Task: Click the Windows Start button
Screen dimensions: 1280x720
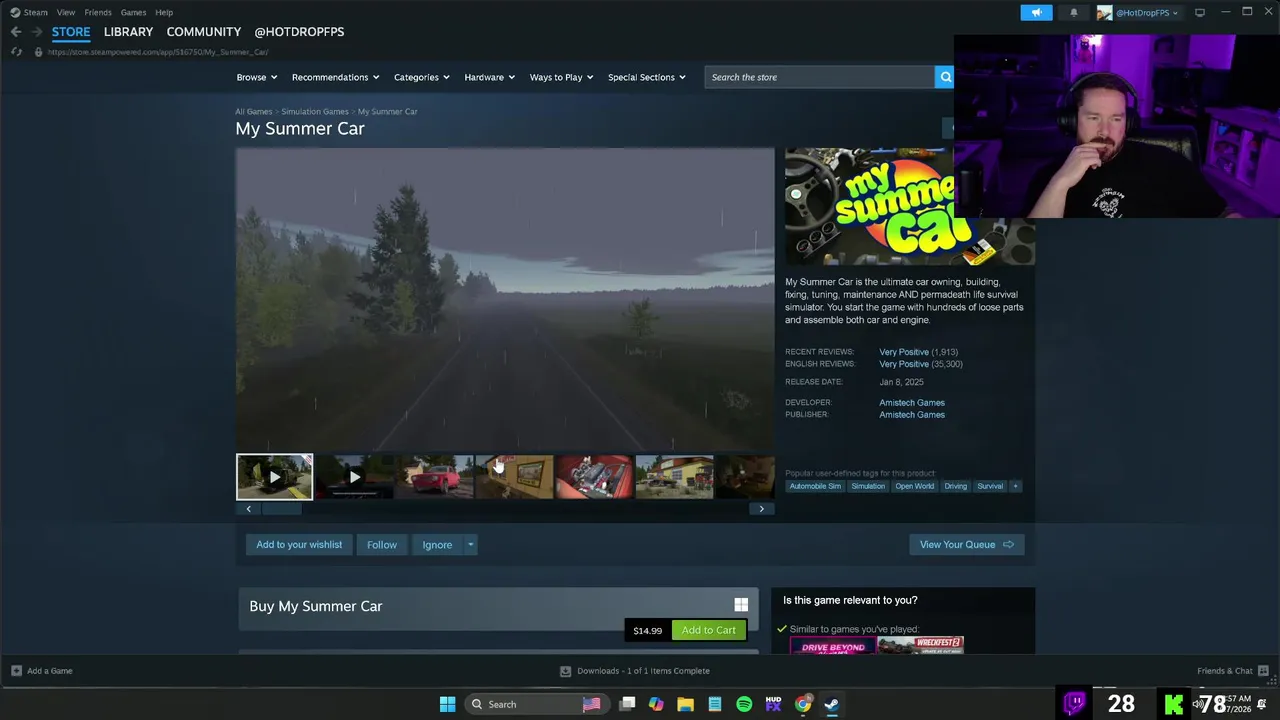Action: (447, 704)
